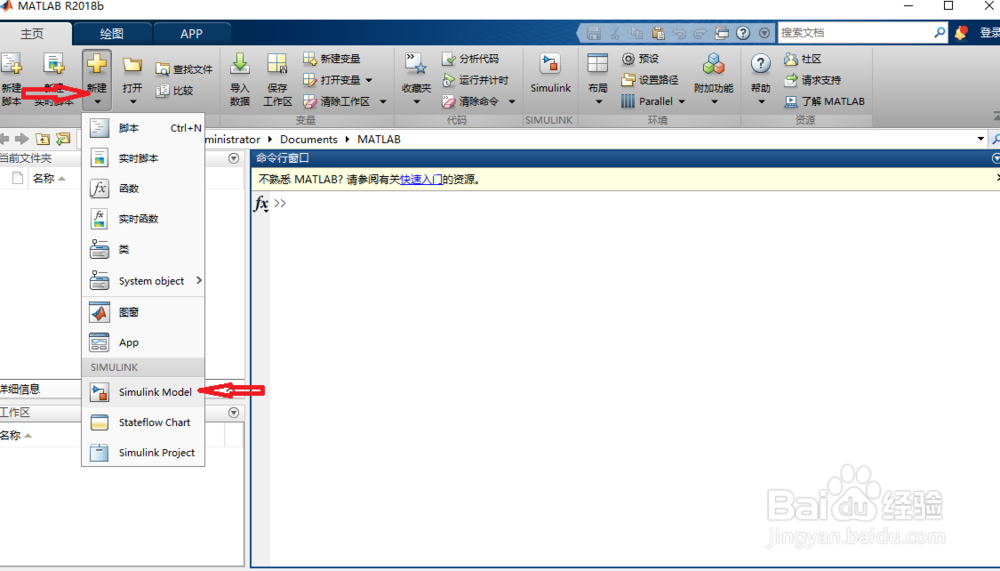This screenshot has height=571, width=1000.
Task: Click the search magnifier icon in documentation box
Action: click(940, 33)
